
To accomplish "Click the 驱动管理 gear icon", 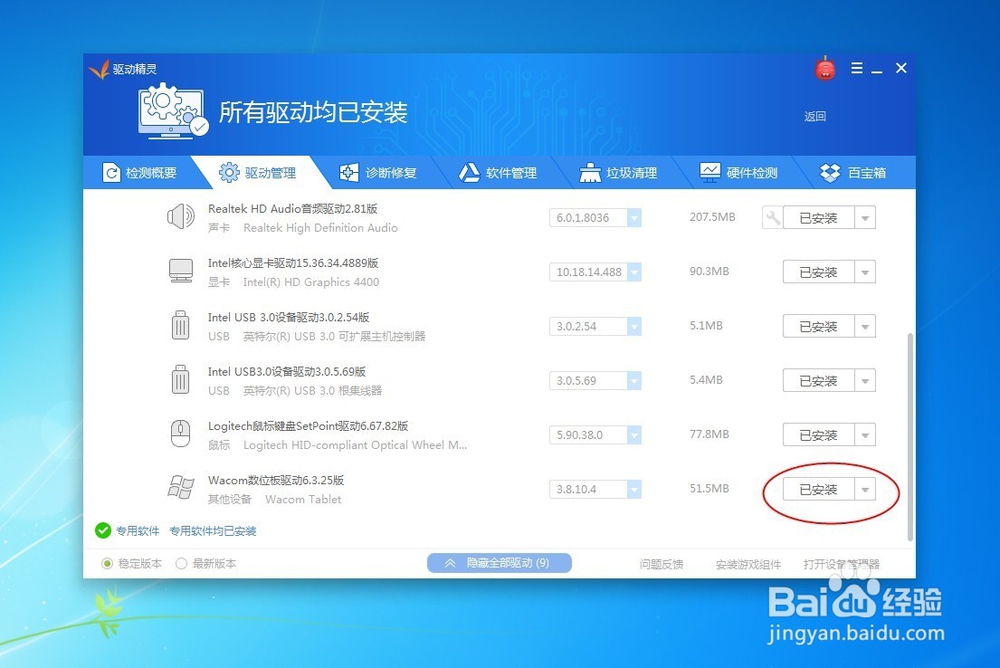I will 229,172.
